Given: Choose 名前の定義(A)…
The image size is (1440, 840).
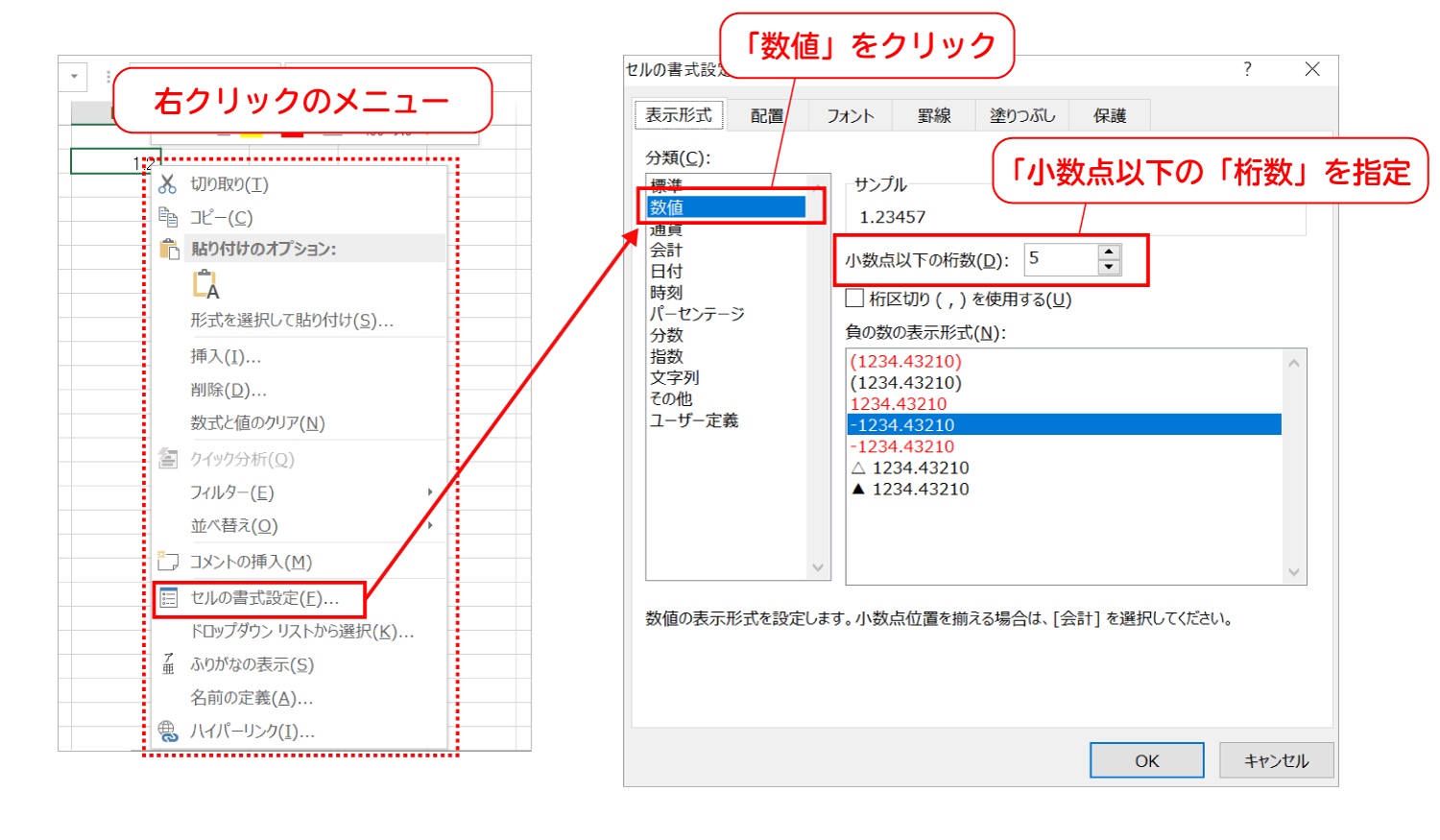Looking at the screenshot, I should point(252,698).
